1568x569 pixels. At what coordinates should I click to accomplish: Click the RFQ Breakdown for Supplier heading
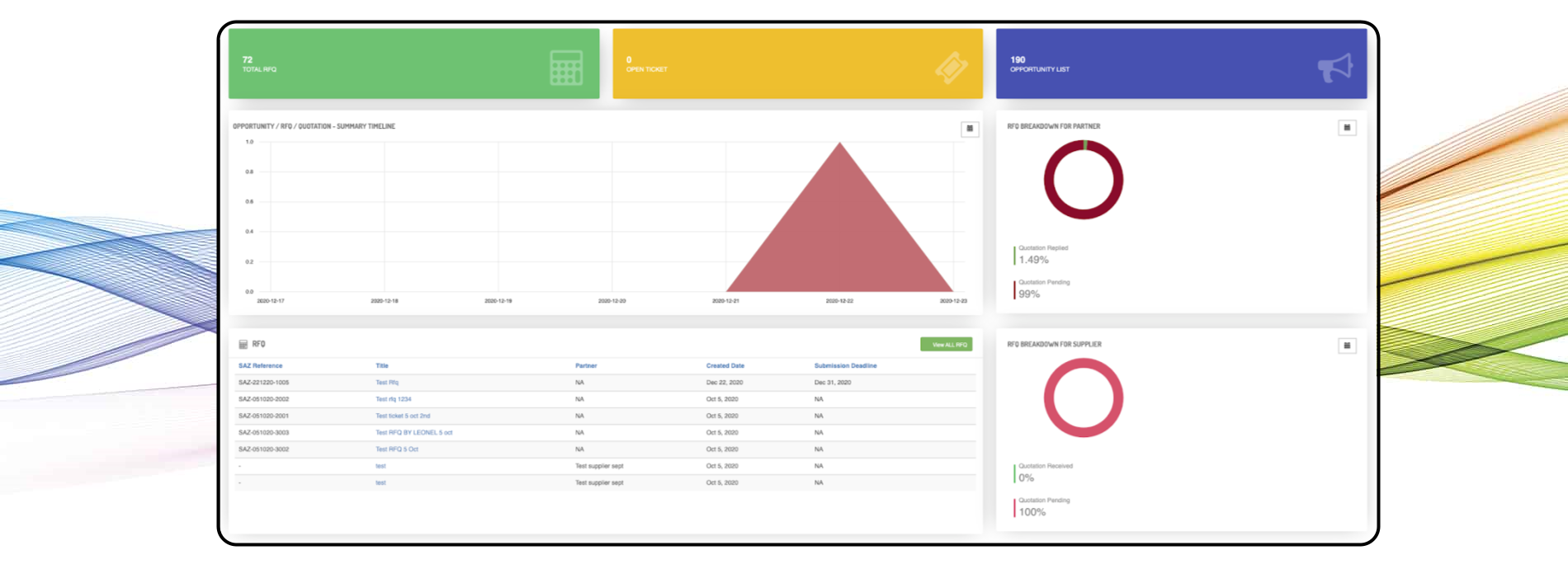pos(1055,344)
